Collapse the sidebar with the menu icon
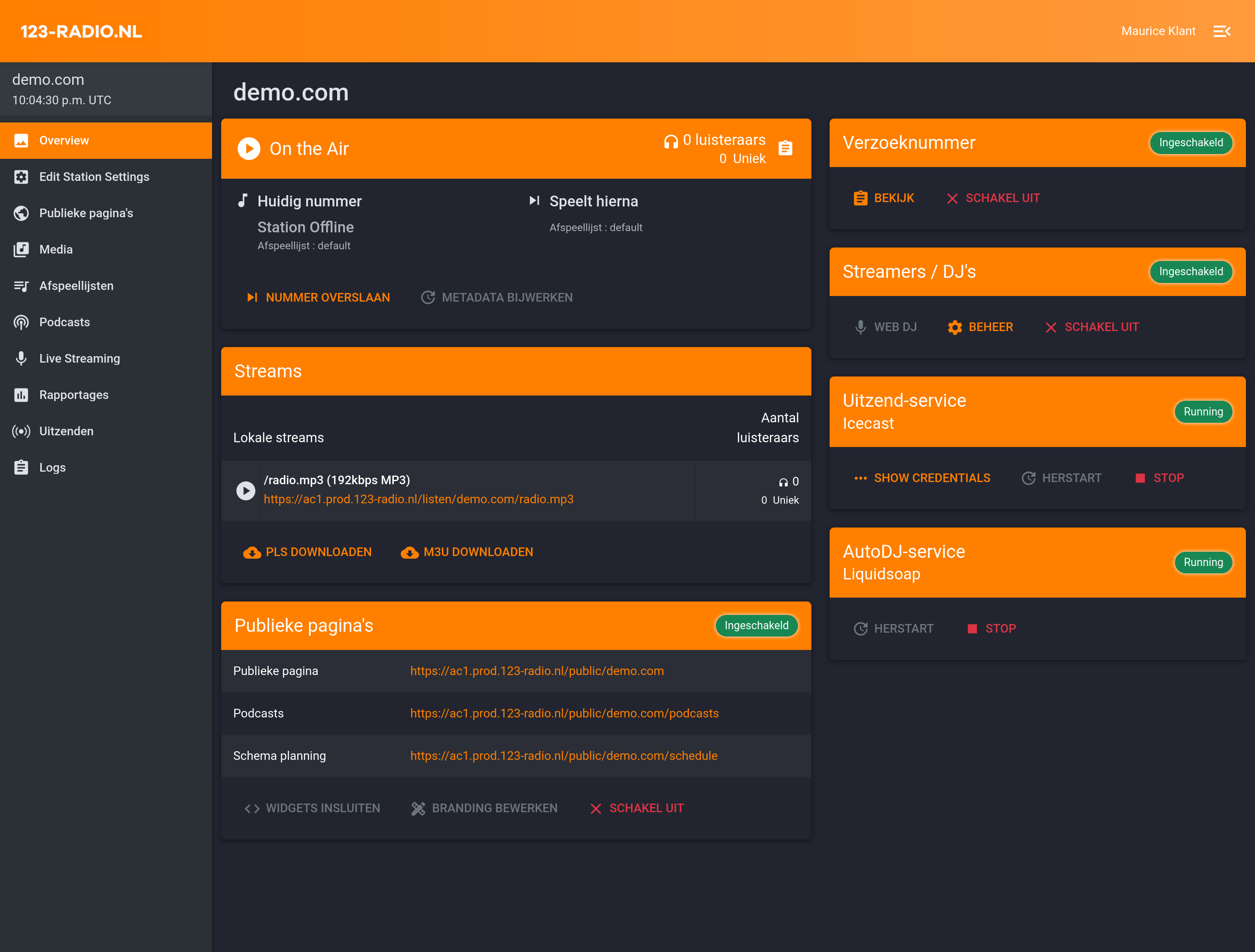 tap(1222, 31)
